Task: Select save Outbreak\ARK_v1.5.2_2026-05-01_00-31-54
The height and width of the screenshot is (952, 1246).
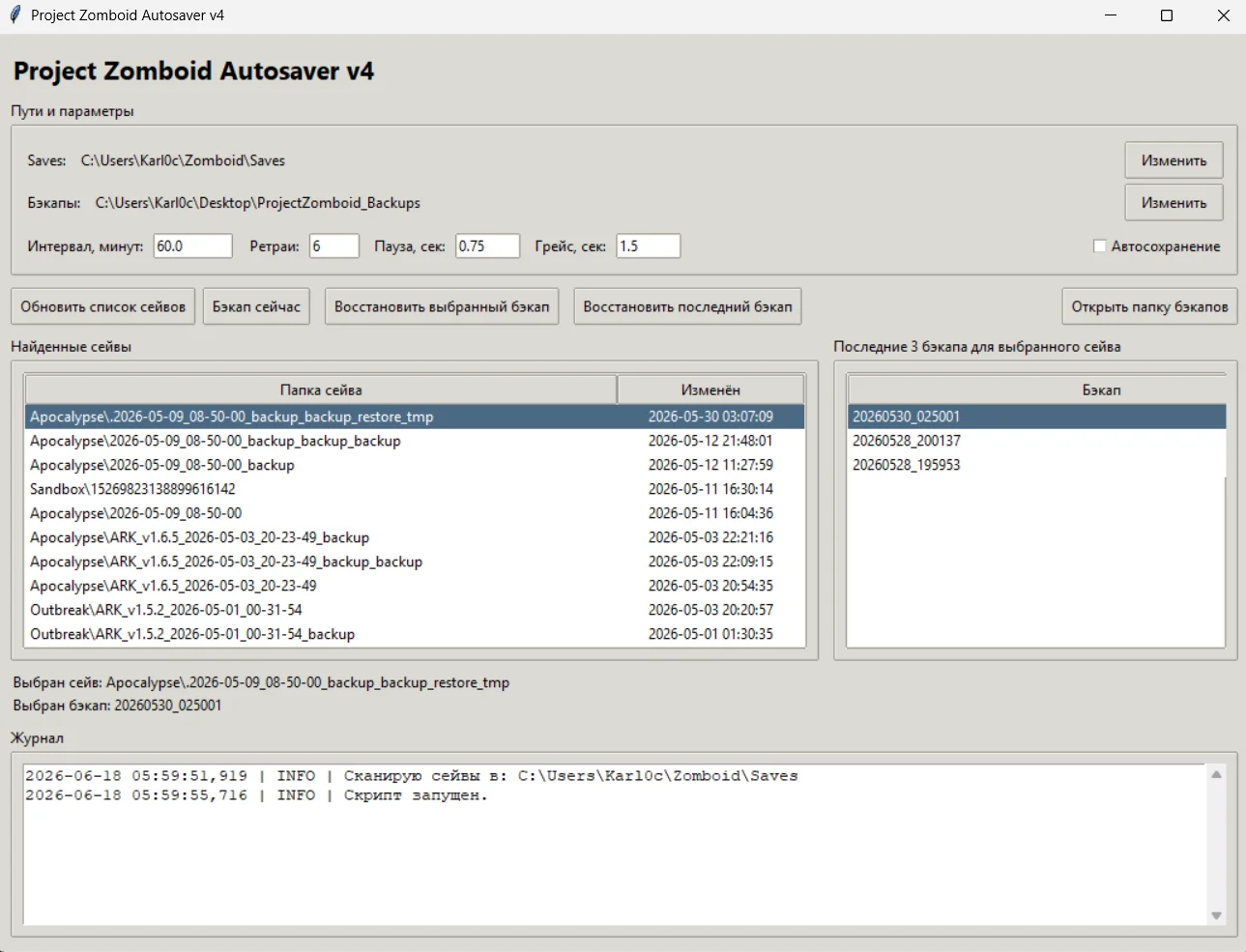Action: [x=415, y=610]
